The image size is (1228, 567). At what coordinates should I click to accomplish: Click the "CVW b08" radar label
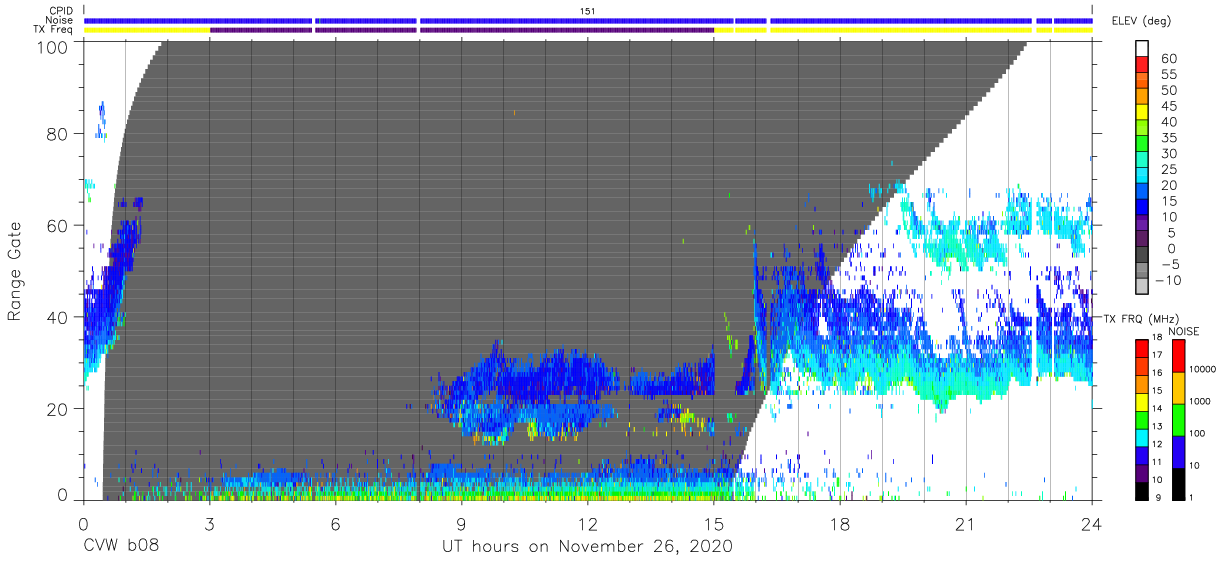(x=121, y=546)
